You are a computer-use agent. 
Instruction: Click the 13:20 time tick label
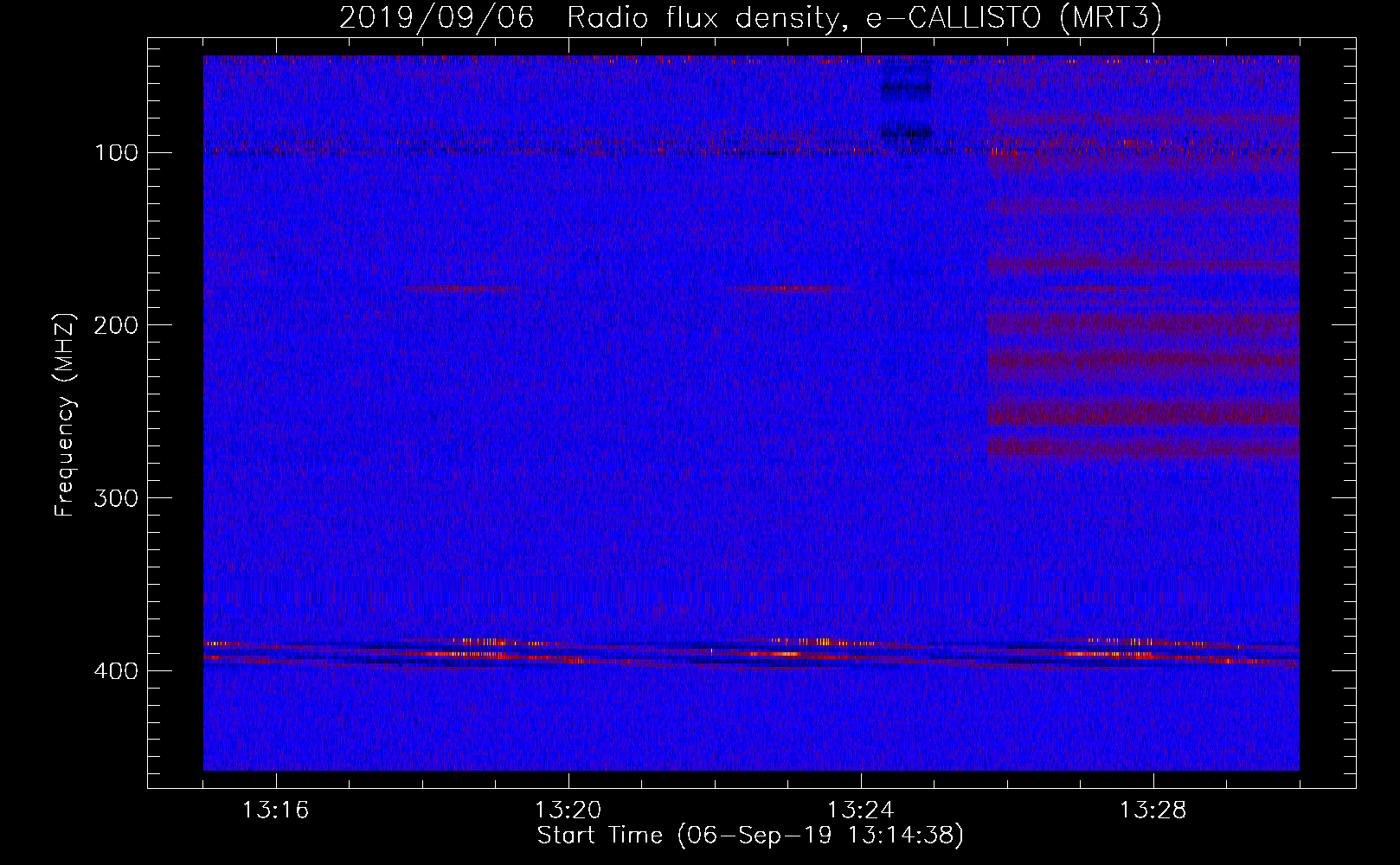[568, 811]
